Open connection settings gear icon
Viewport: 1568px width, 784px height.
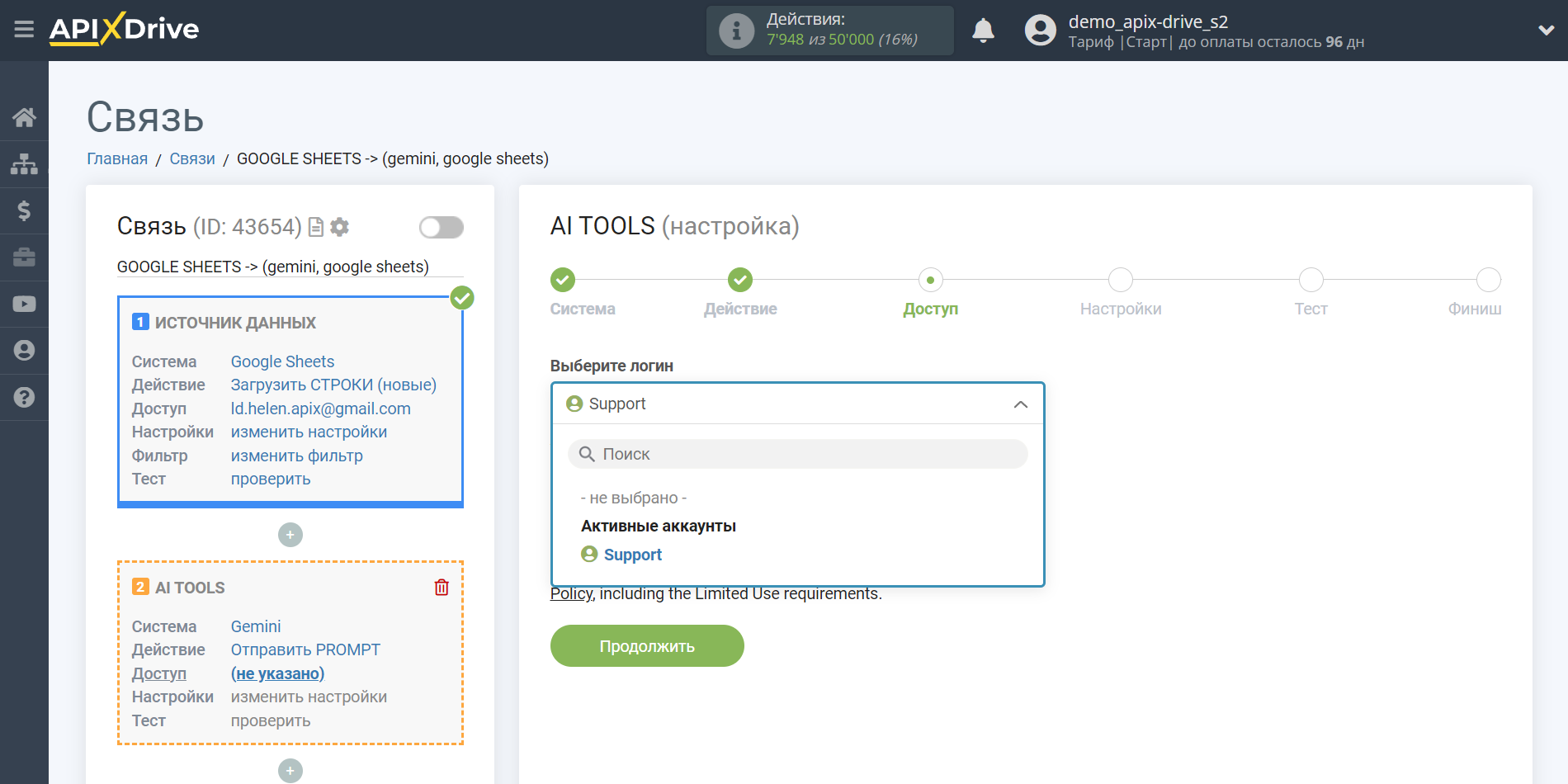click(x=339, y=227)
